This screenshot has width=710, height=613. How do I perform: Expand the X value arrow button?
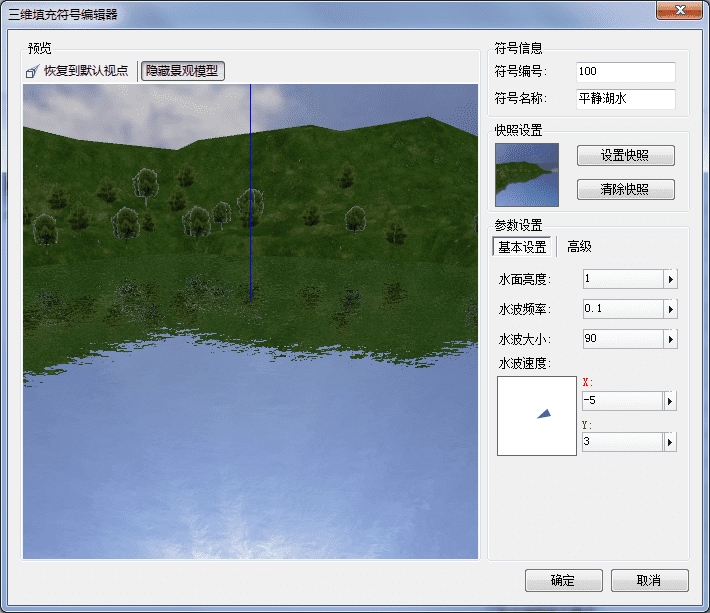click(x=670, y=401)
